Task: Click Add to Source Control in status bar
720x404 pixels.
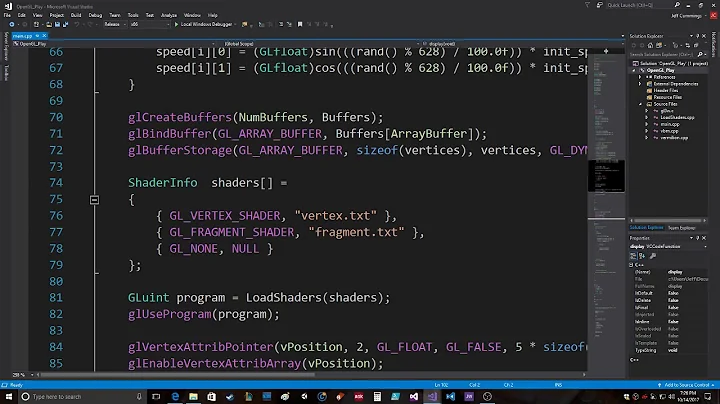Action: click(x=686, y=385)
